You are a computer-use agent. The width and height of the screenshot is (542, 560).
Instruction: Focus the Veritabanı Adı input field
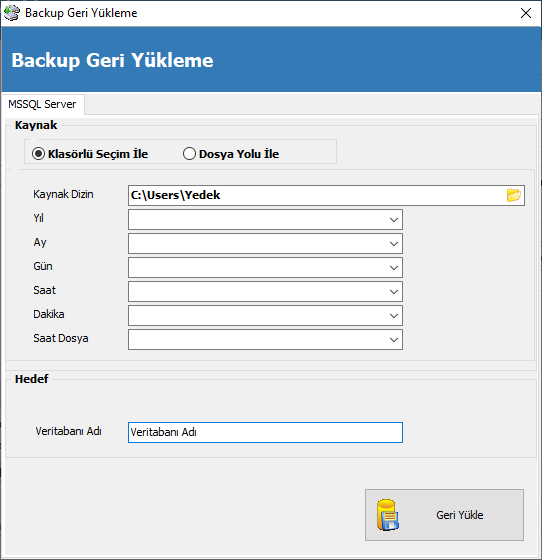pos(265,432)
